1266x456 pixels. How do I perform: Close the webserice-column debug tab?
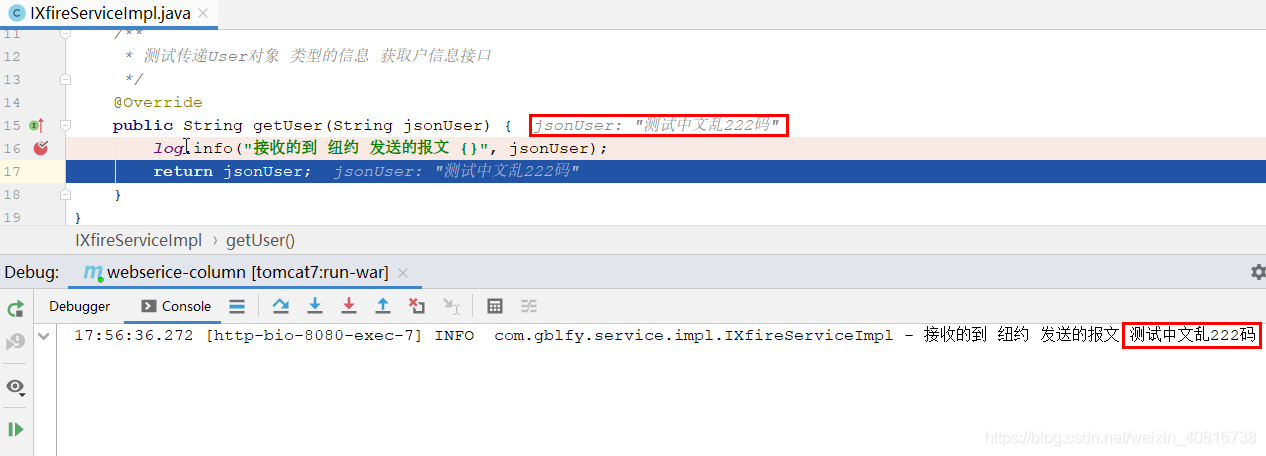[x=402, y=272]
